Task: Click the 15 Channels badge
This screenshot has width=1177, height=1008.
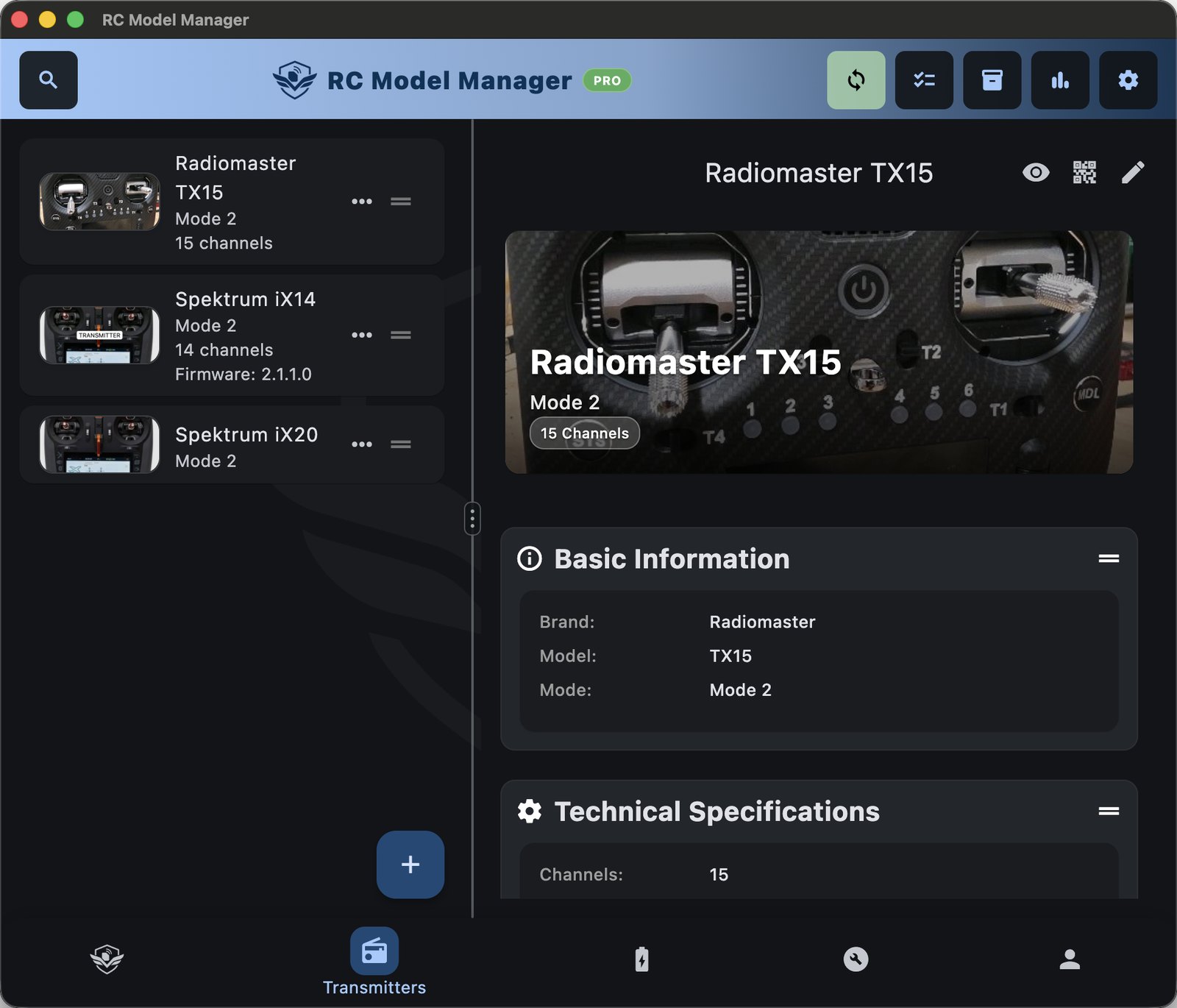Action: (585, 433)
